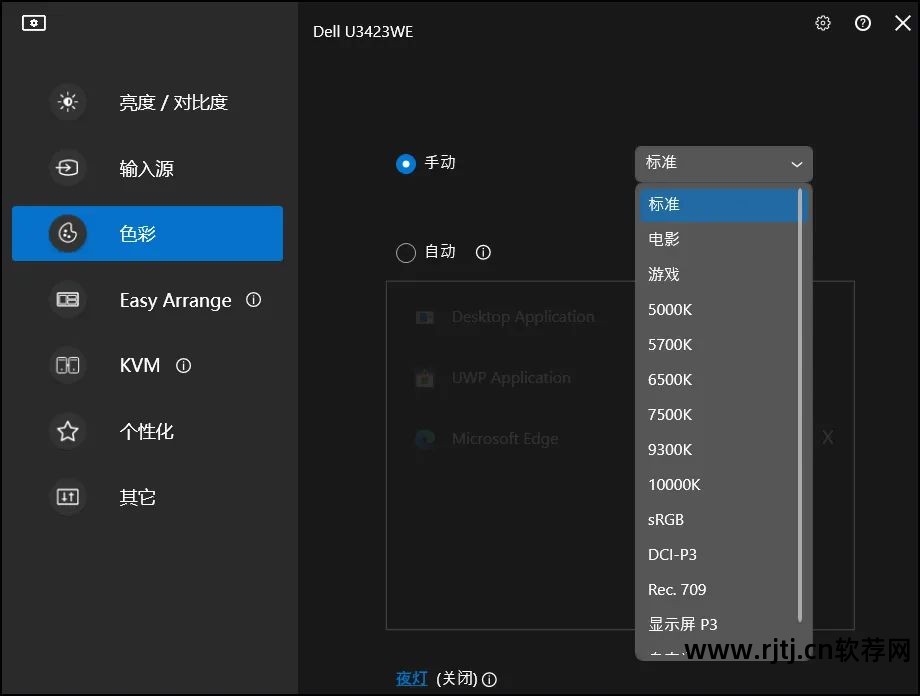Image resolution: width=920 pixels, height=696 pixels.
Task: Select the KVM feature icon
Action: (67, 365)
